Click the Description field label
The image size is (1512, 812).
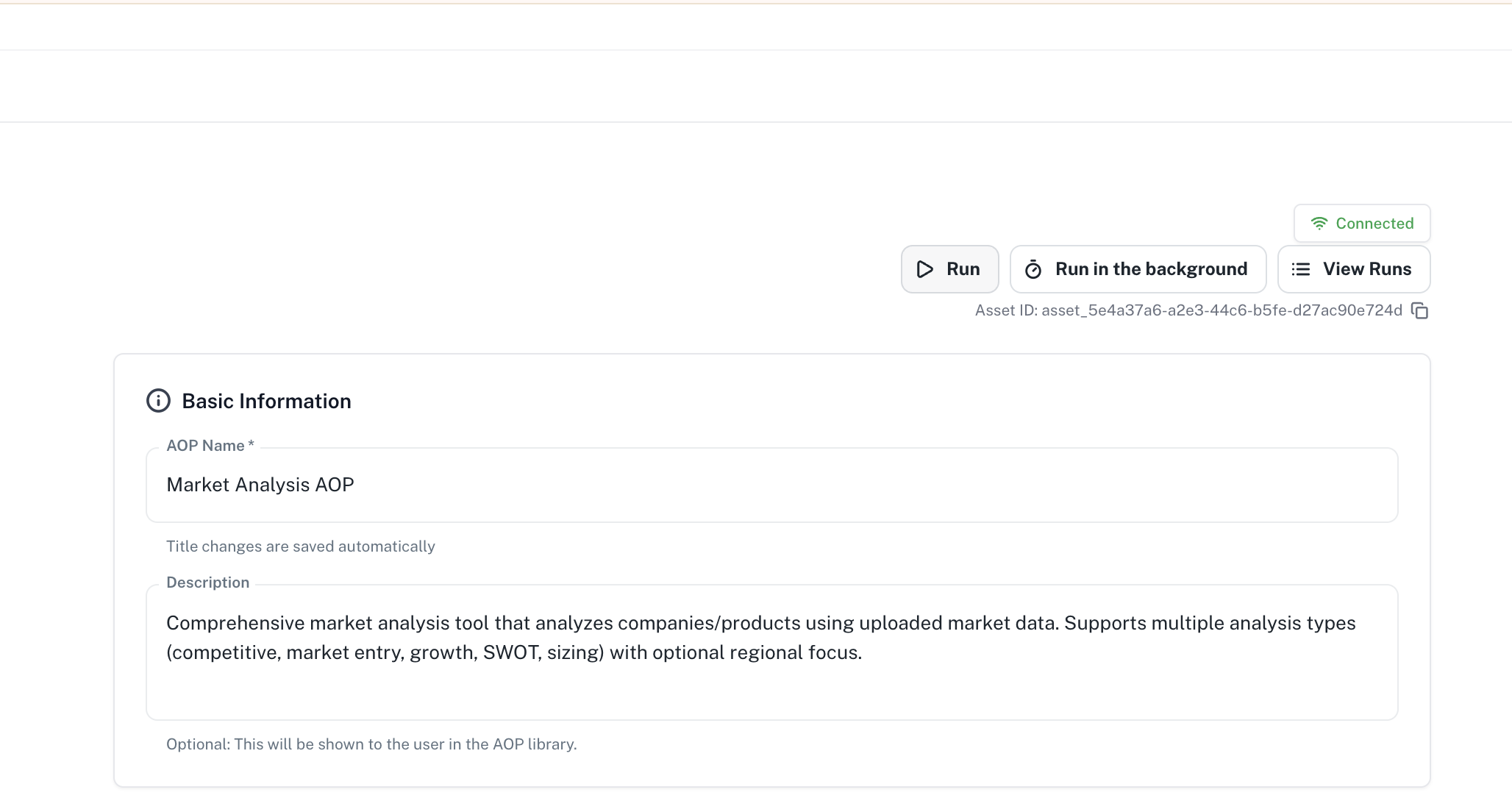pyautogui.click(x=207, y=583)
